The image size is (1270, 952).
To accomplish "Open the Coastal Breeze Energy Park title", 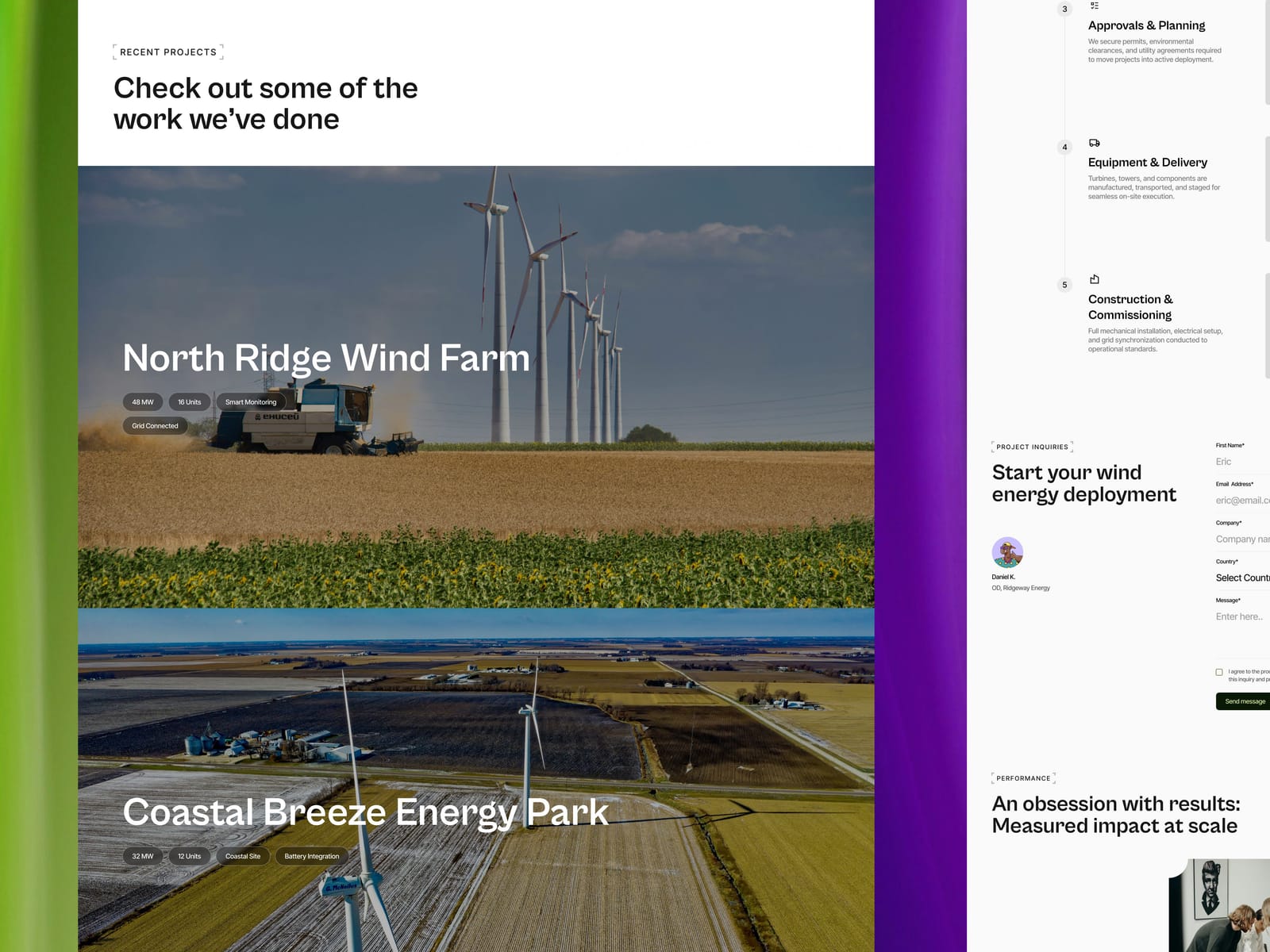I will [366, 812].
